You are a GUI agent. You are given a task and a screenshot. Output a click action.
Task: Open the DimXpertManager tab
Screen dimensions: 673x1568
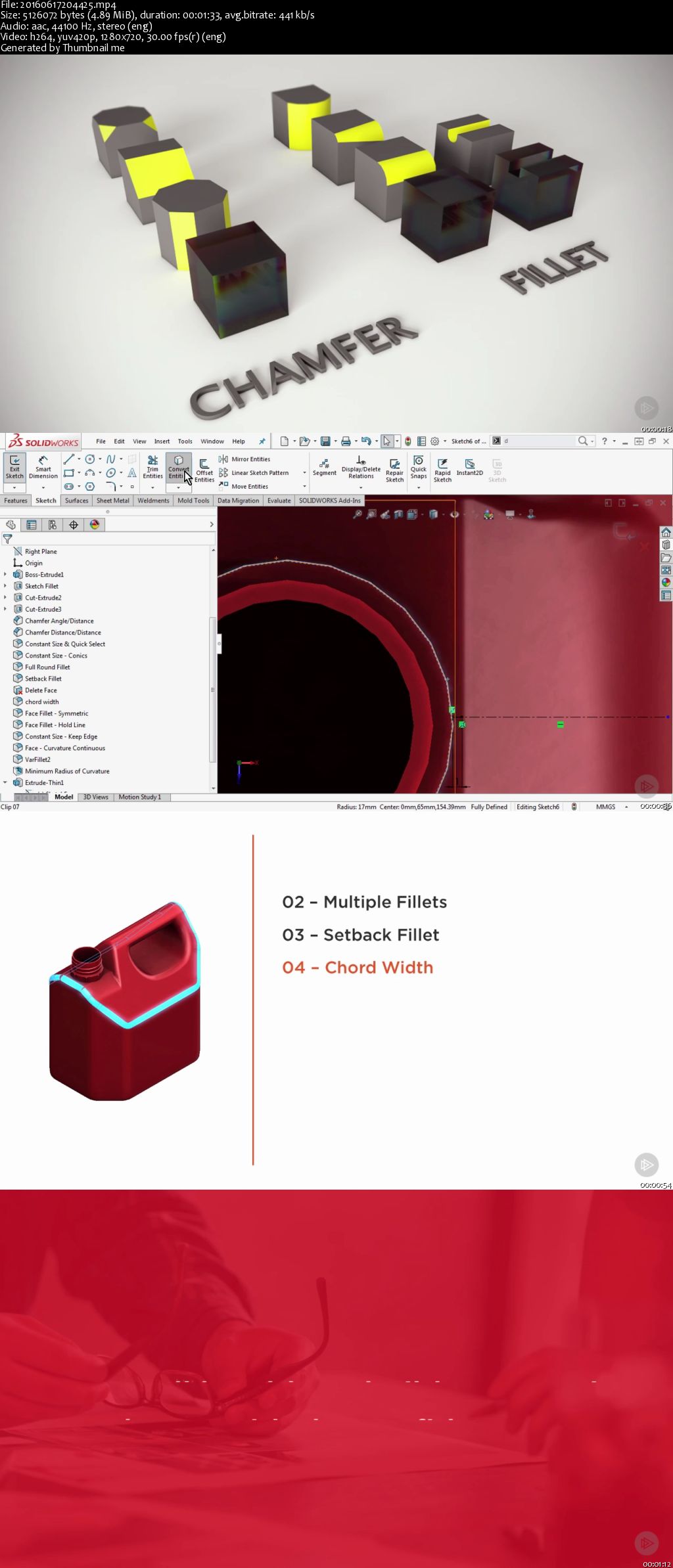click(x=73, y=525)
